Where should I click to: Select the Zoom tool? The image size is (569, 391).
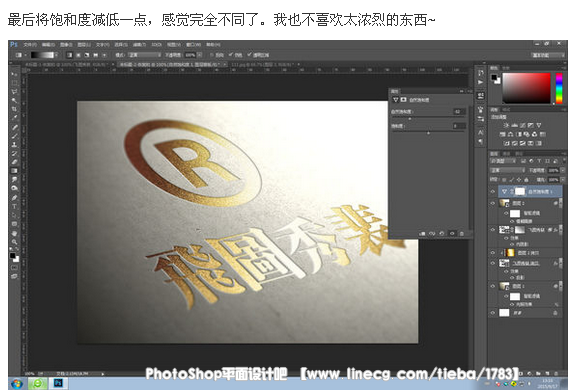point(14,242)
